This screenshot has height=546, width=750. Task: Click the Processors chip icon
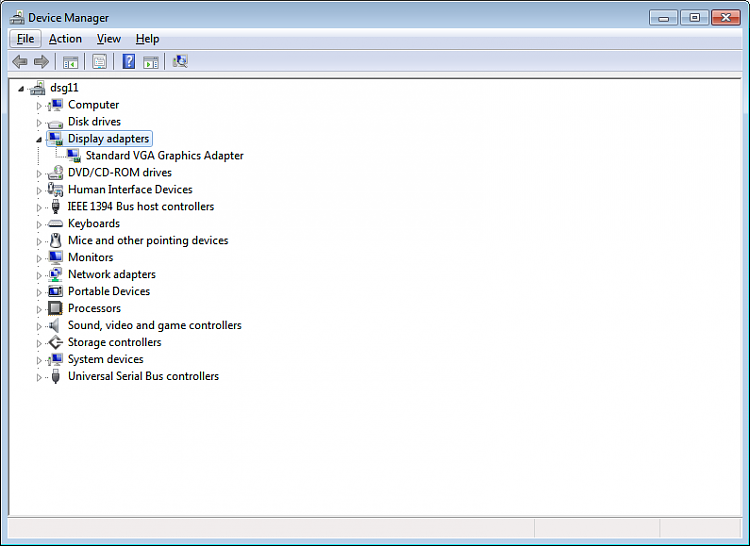click(x=55, y=308)
